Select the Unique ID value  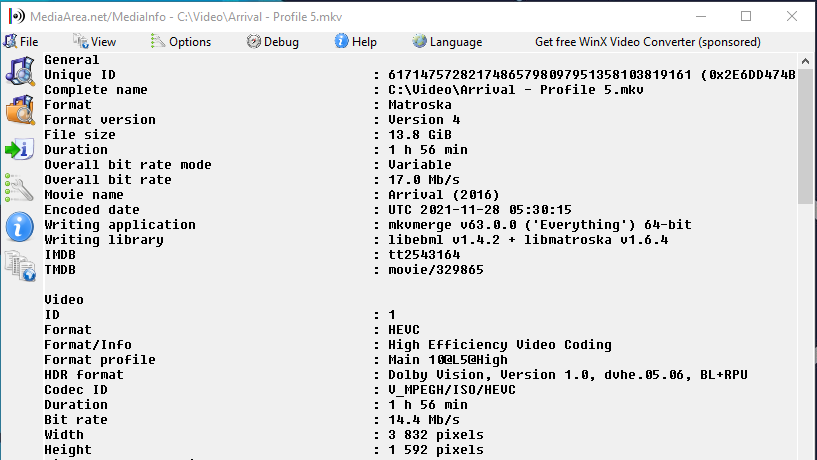coord(591,75)
